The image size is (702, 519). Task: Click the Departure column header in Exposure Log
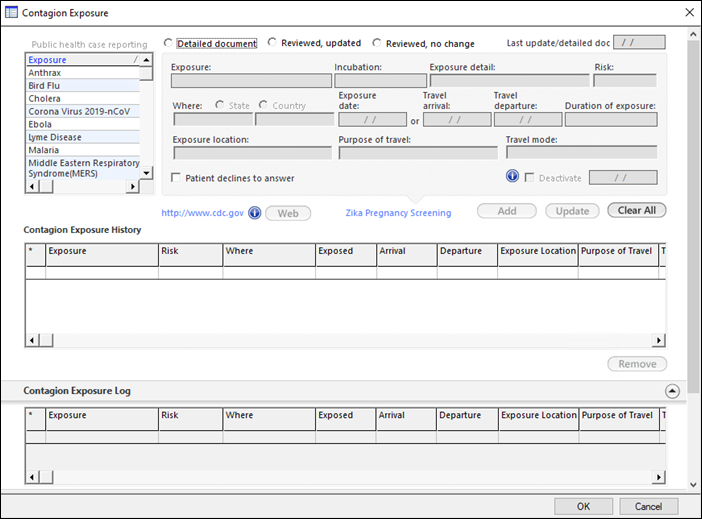467,420
